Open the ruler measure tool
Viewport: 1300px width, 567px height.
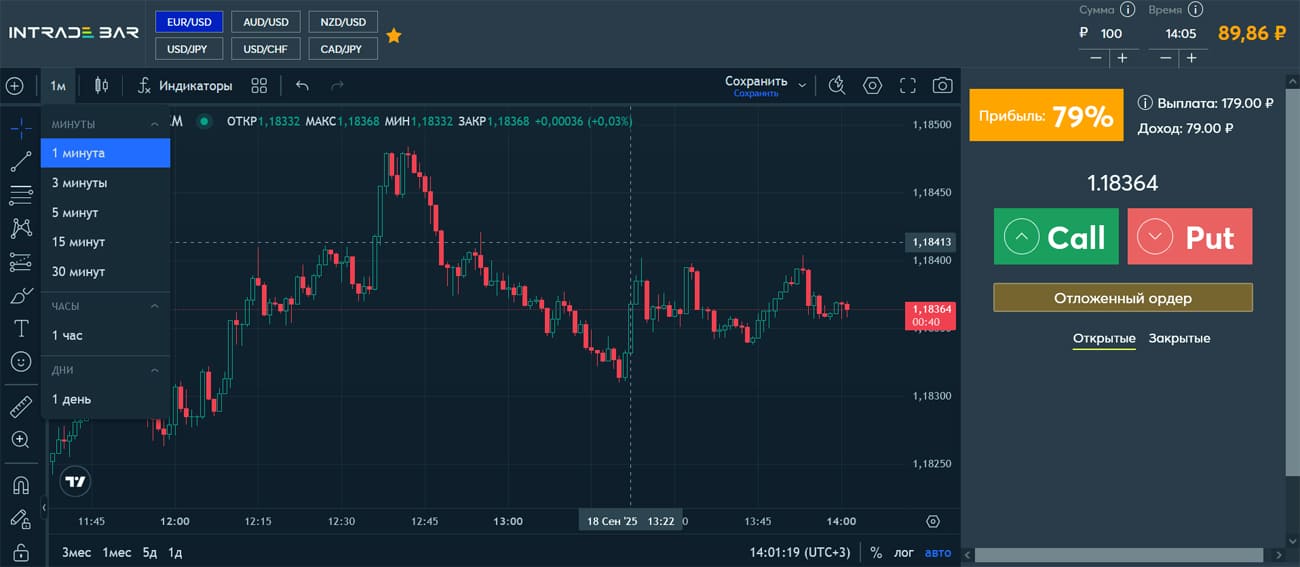pyautogui.click(x=20, y=407)
